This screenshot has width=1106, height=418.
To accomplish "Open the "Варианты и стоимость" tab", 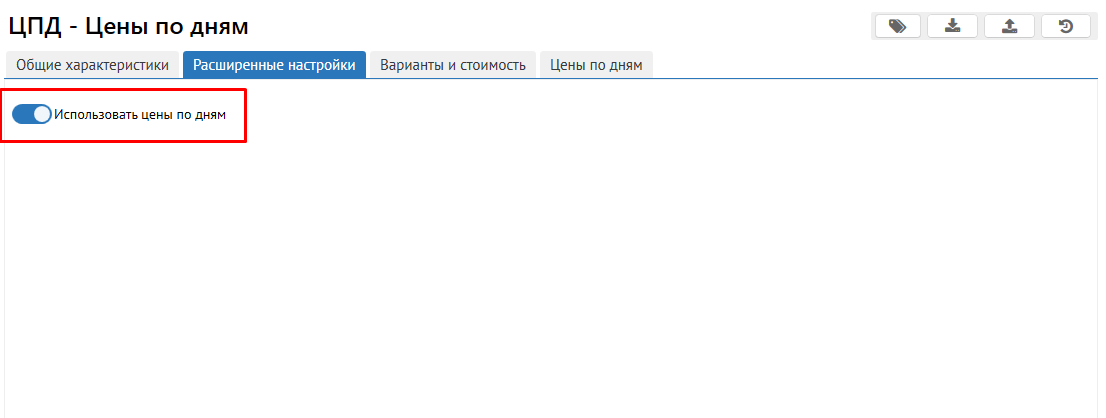I will point(453,65).
